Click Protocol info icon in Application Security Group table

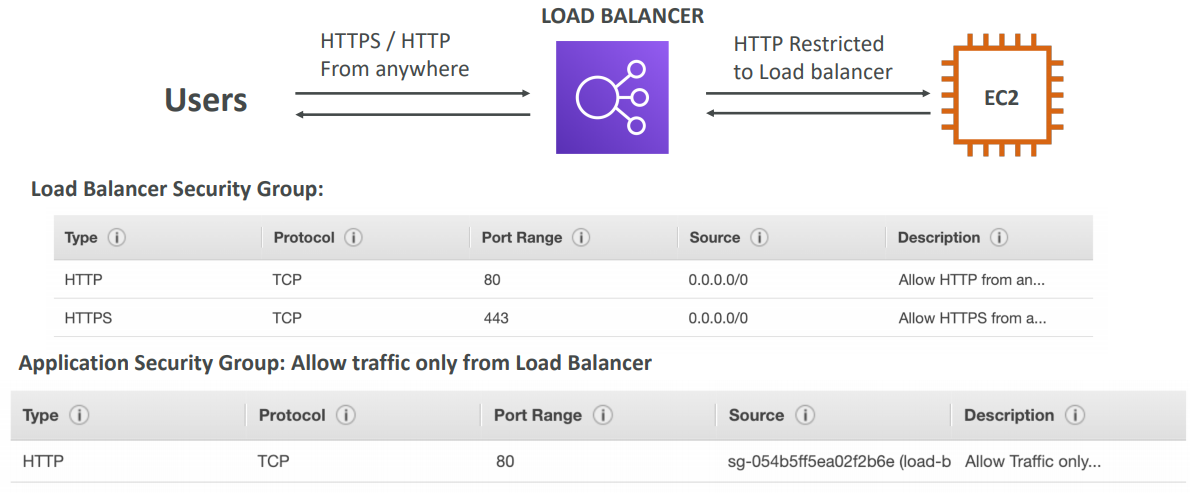coord(346,415)
